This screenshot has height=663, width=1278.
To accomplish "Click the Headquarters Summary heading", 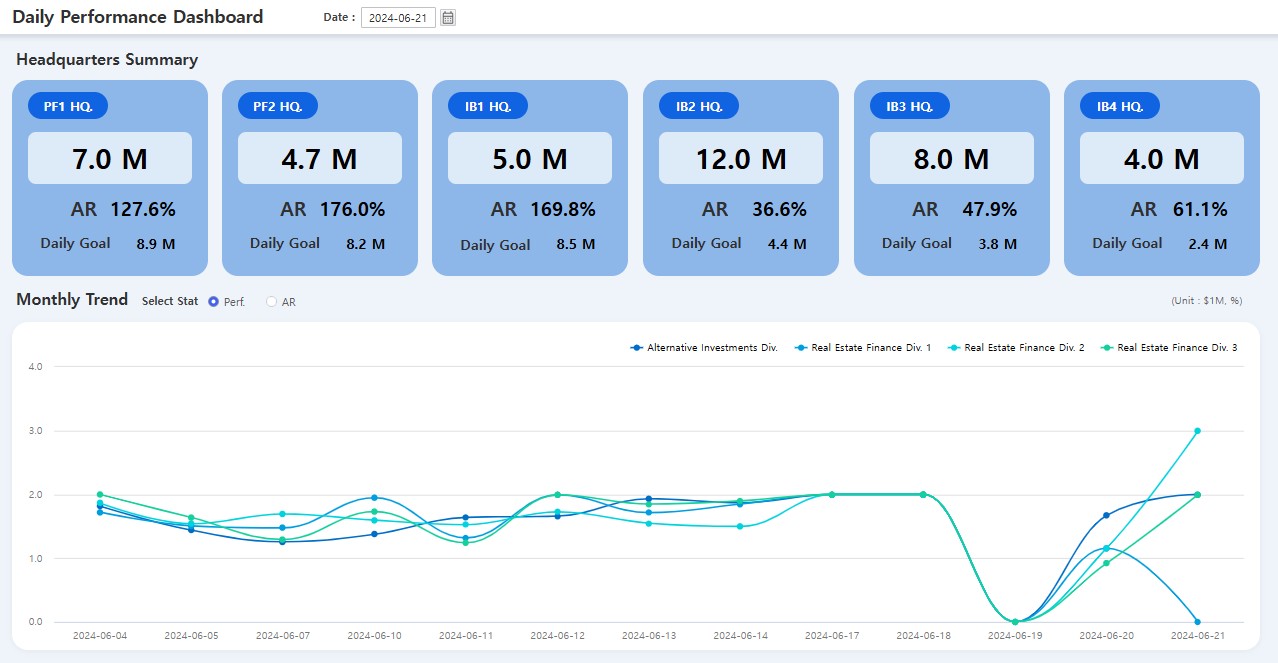I will [107, 60].
